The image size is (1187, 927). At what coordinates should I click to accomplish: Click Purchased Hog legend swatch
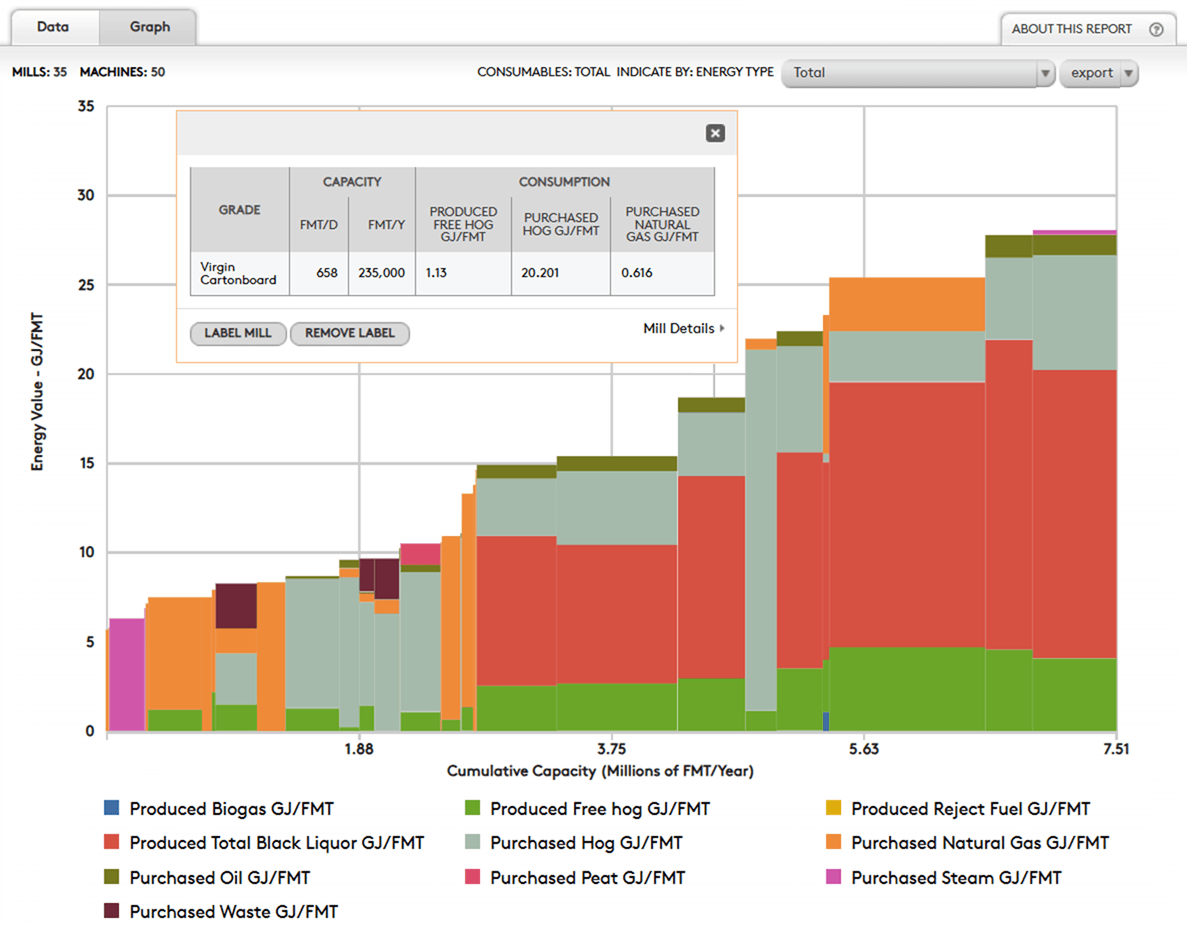click(473, 843)
